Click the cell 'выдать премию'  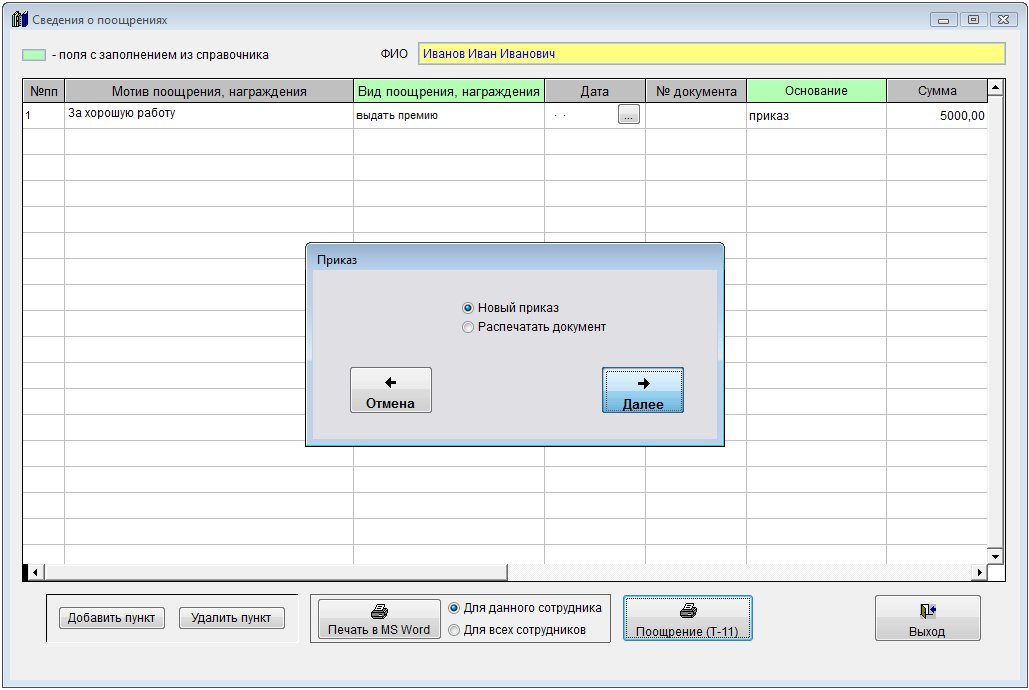point(449,116)
